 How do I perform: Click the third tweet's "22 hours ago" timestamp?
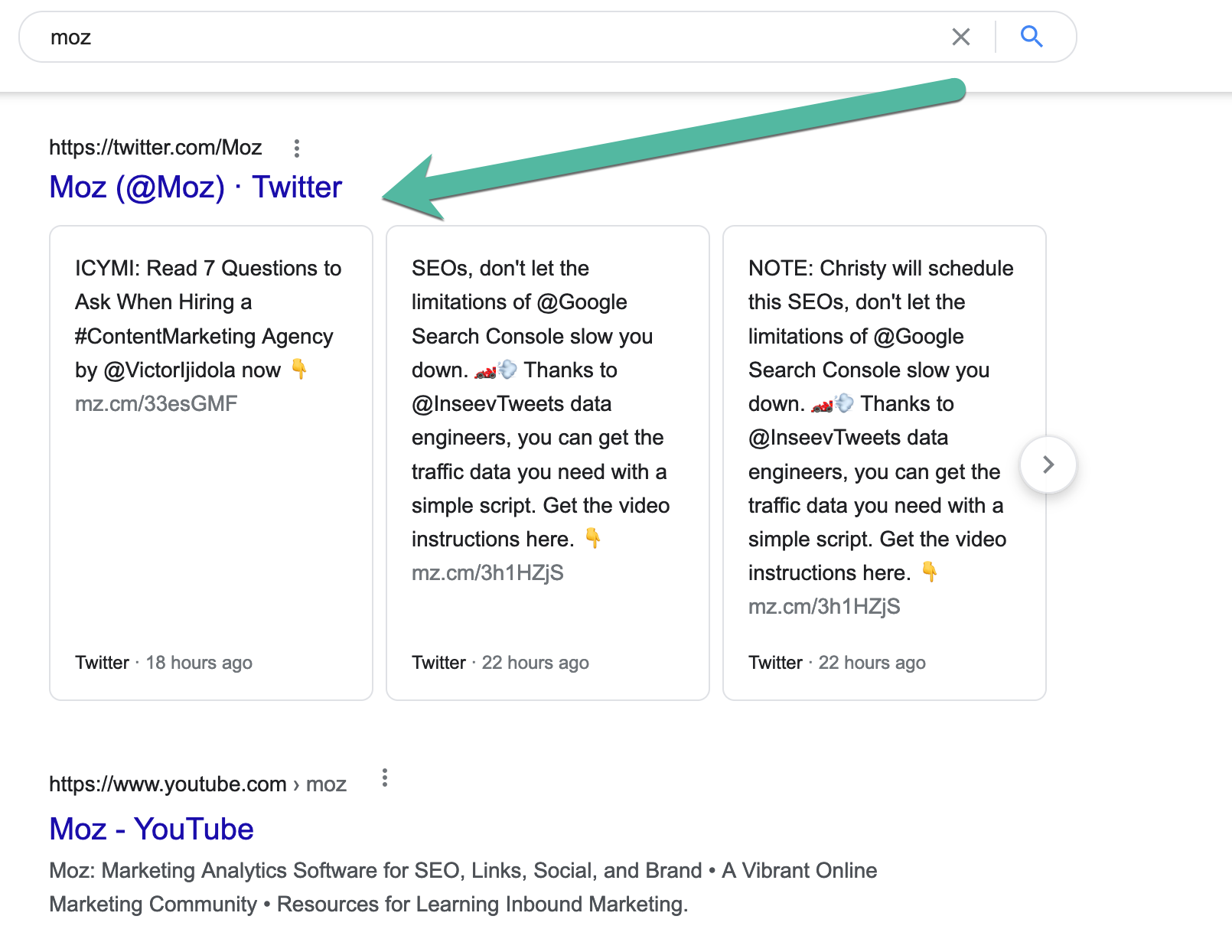click(x=872, y=663)
